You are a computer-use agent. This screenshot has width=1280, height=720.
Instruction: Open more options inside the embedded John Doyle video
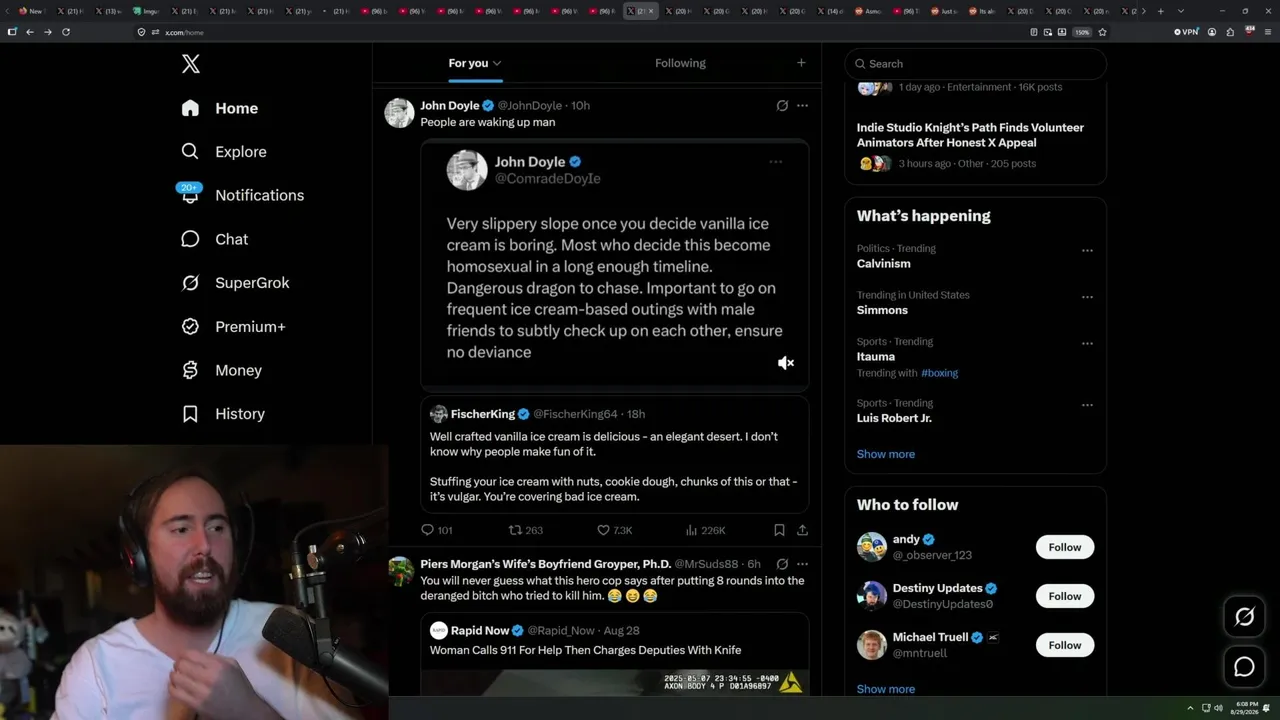(x=775, y=162)
